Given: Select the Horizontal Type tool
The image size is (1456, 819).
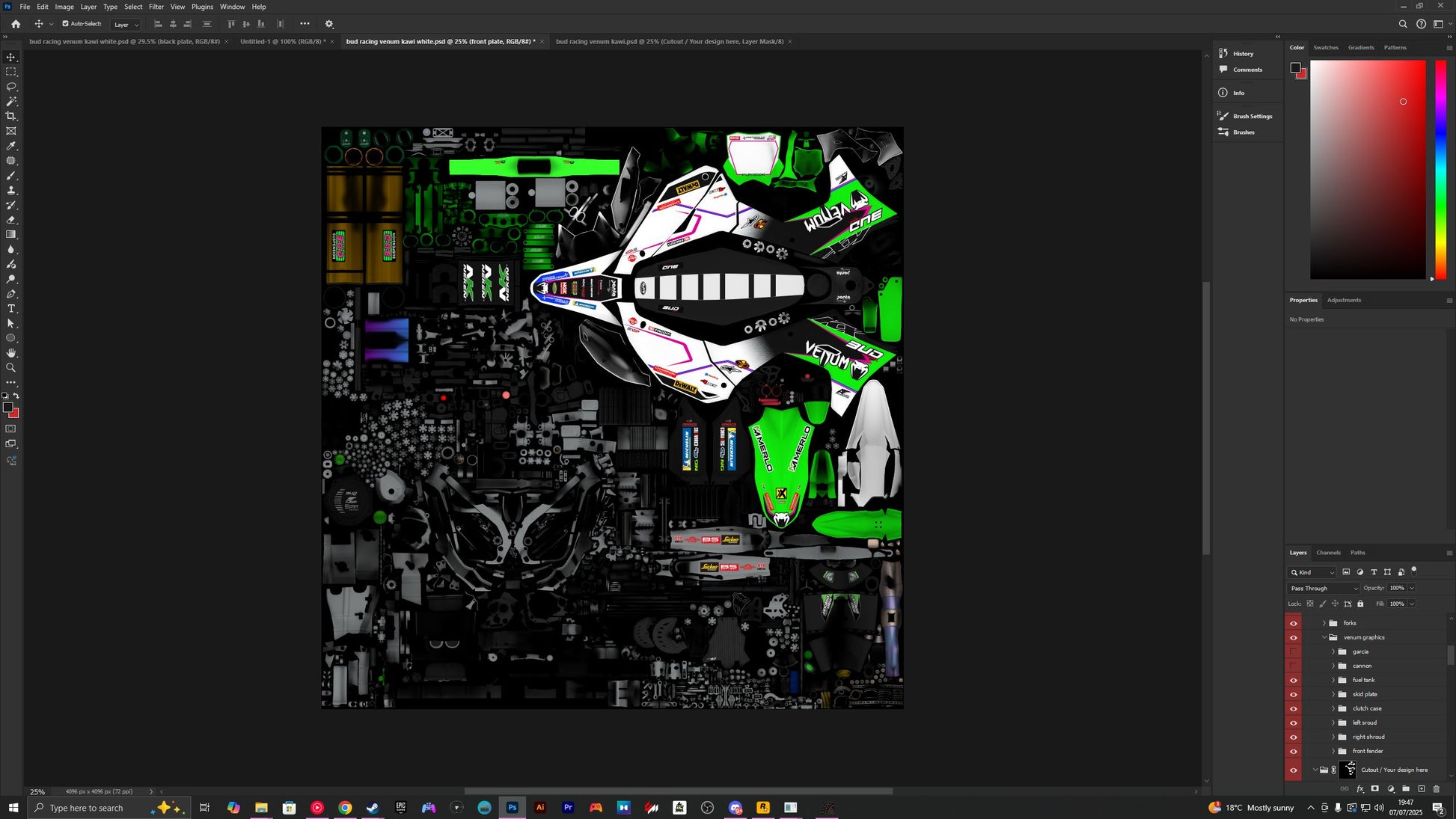Looking at the screenshot, I should point(11,309).
